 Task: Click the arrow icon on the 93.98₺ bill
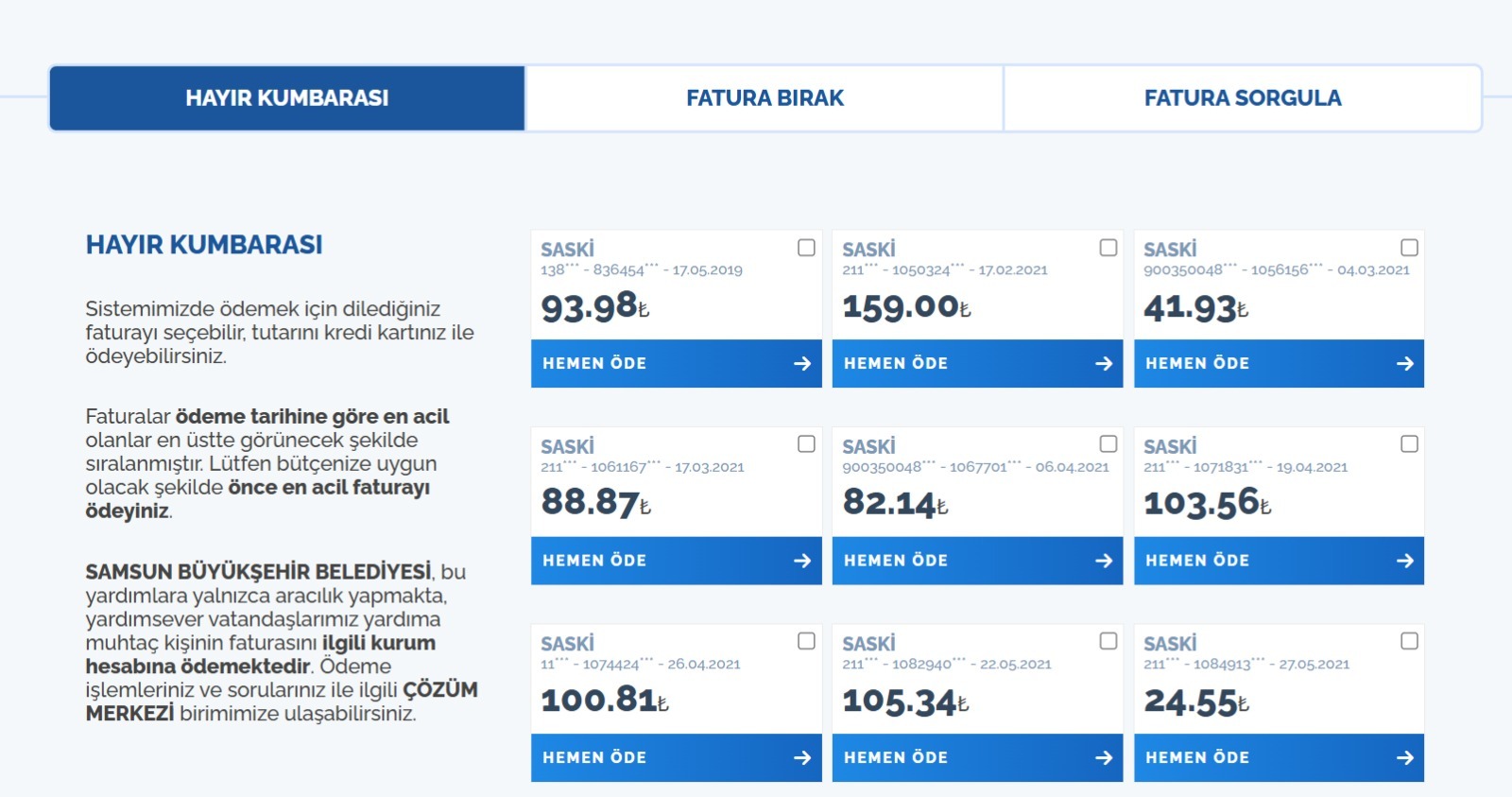[802, 364]
